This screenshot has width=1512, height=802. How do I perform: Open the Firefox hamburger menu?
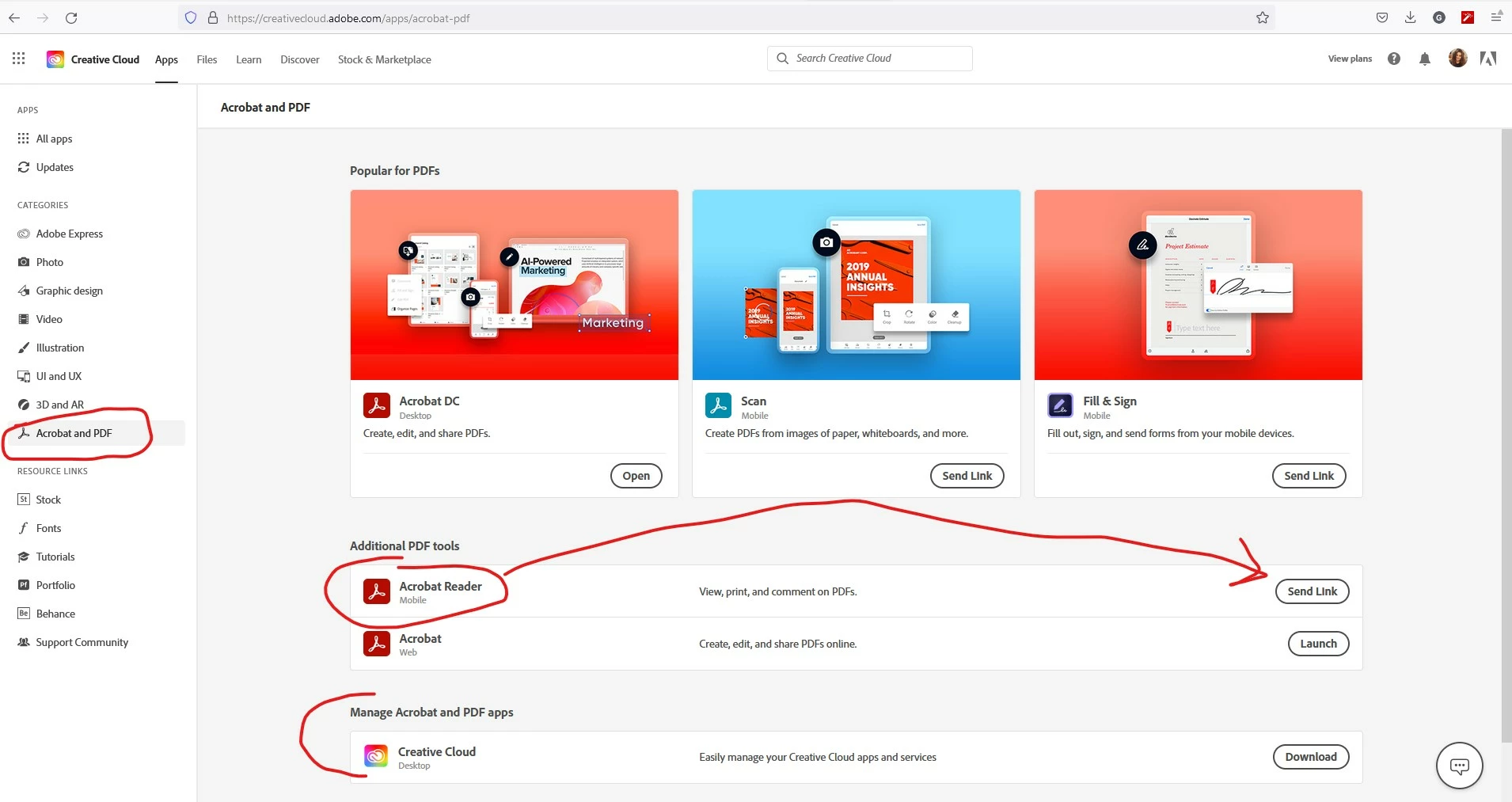tap(1496, 17)
